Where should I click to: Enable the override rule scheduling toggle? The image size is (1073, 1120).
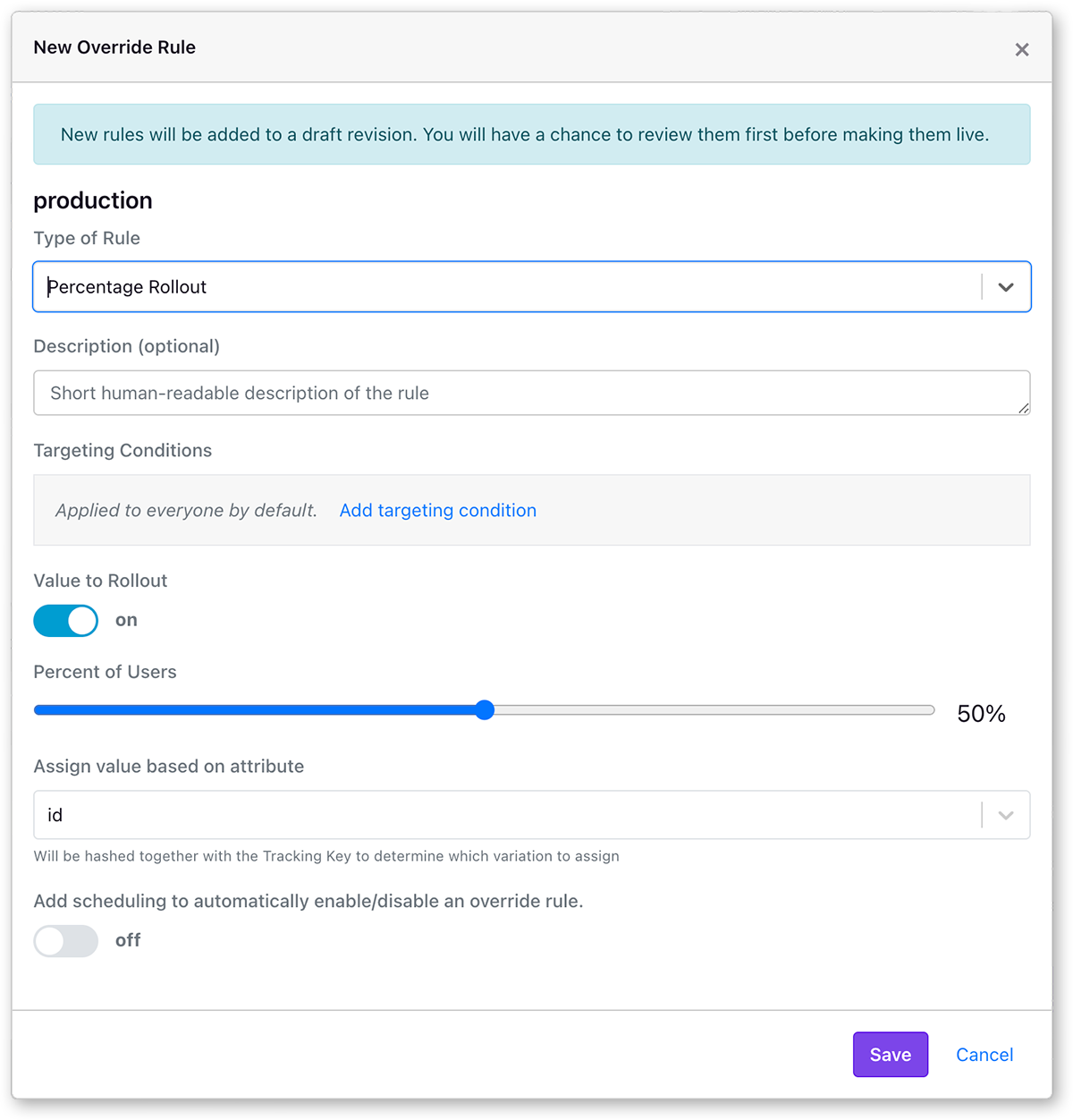point(66,941)
